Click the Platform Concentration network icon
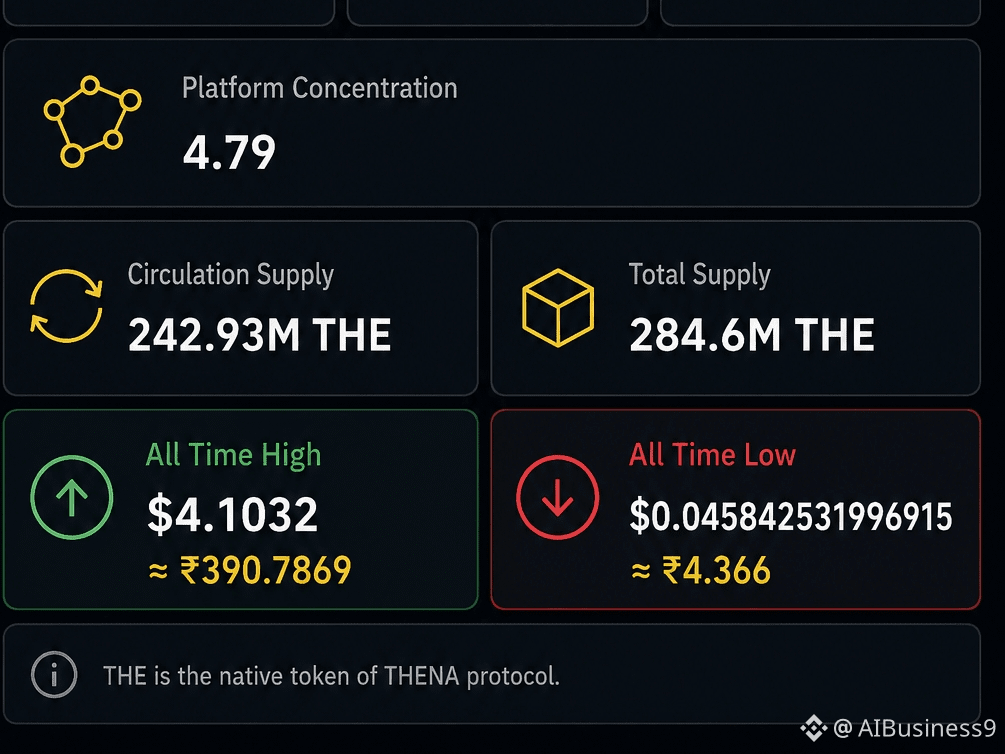 click(x=92, y=122)
